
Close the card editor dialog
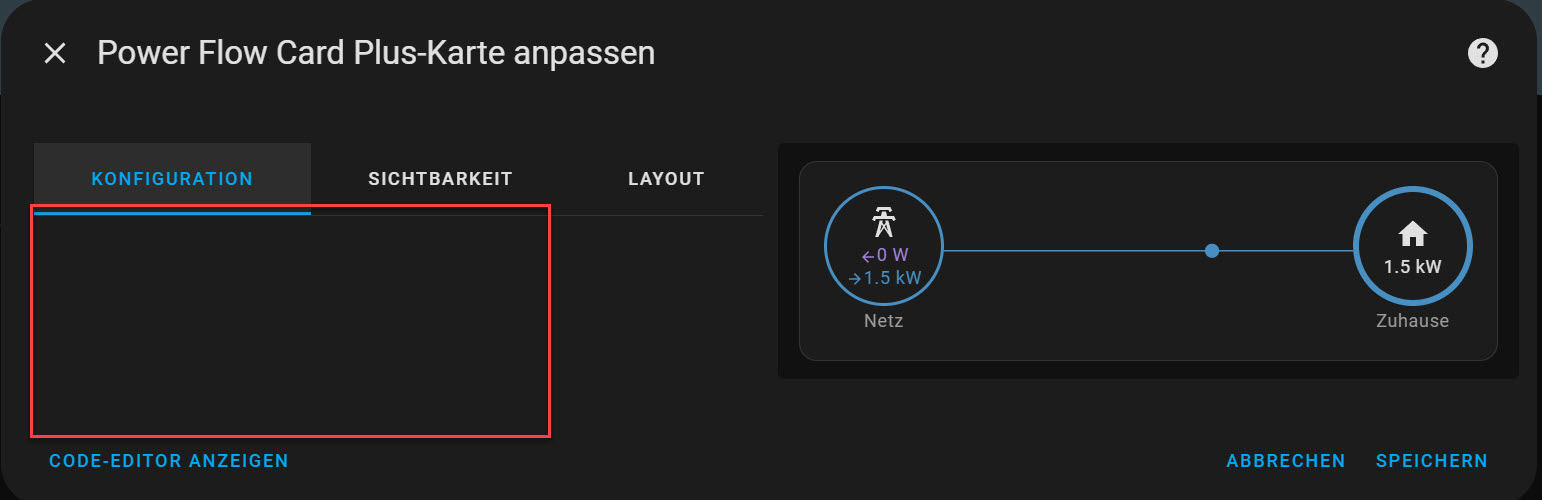point(55,54)
